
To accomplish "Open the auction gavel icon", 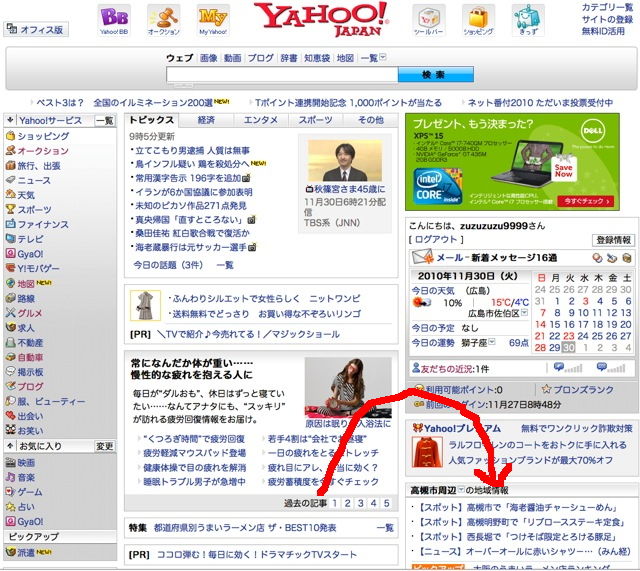I will (x=164, y=20).
